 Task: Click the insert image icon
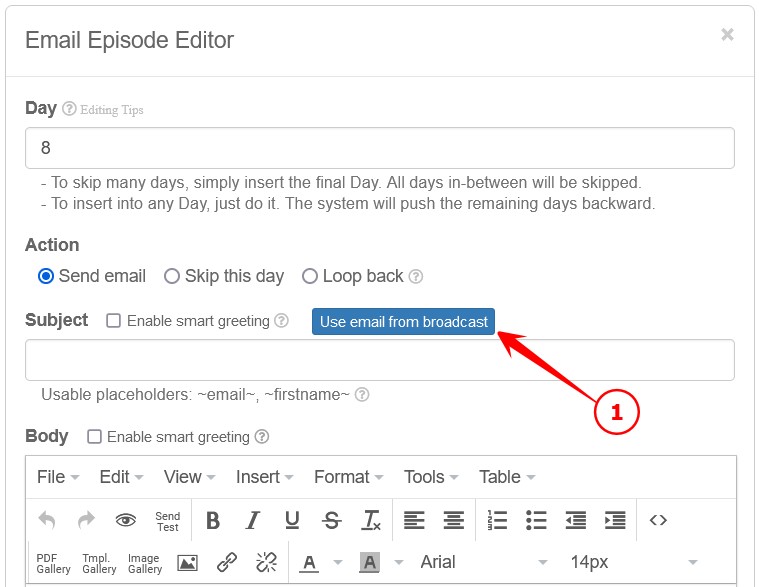click(187, 562)
